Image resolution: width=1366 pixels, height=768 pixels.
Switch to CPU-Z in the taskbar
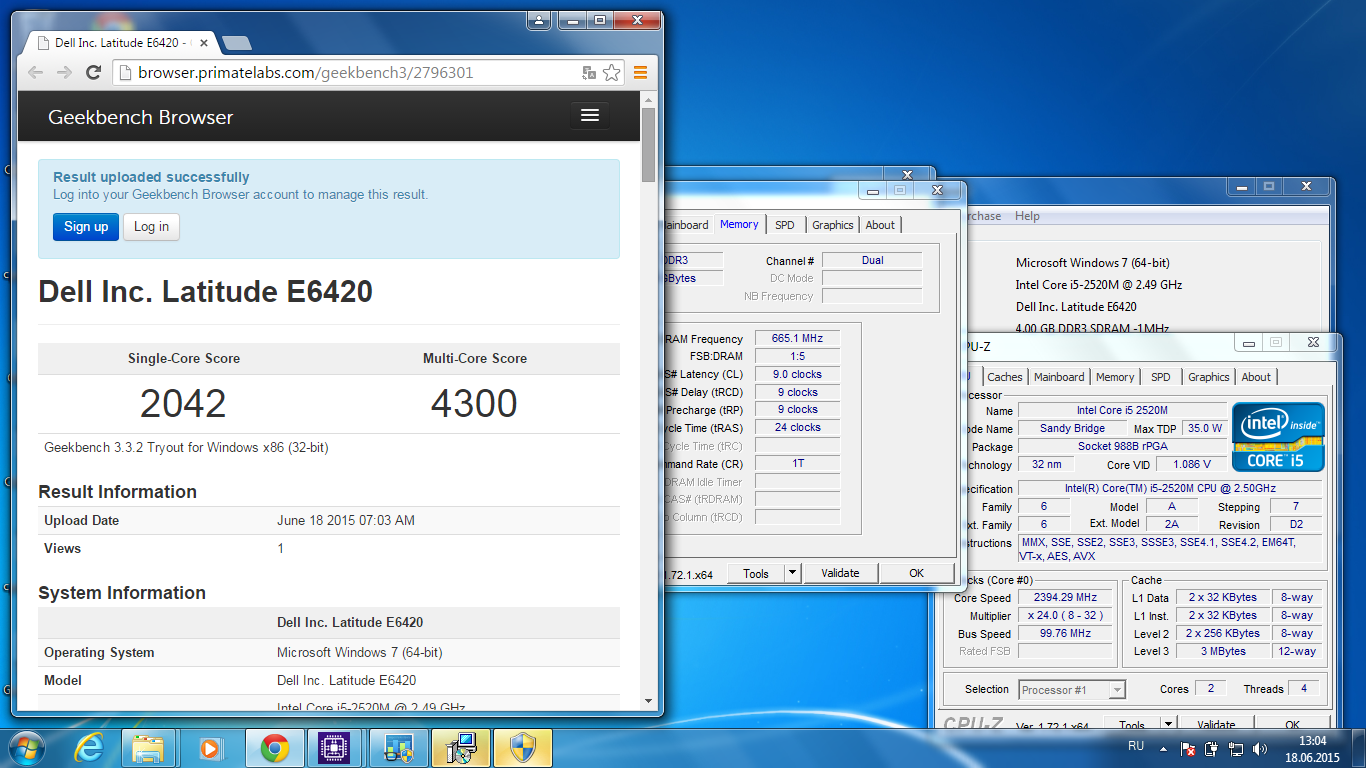[x=335, y=747]
